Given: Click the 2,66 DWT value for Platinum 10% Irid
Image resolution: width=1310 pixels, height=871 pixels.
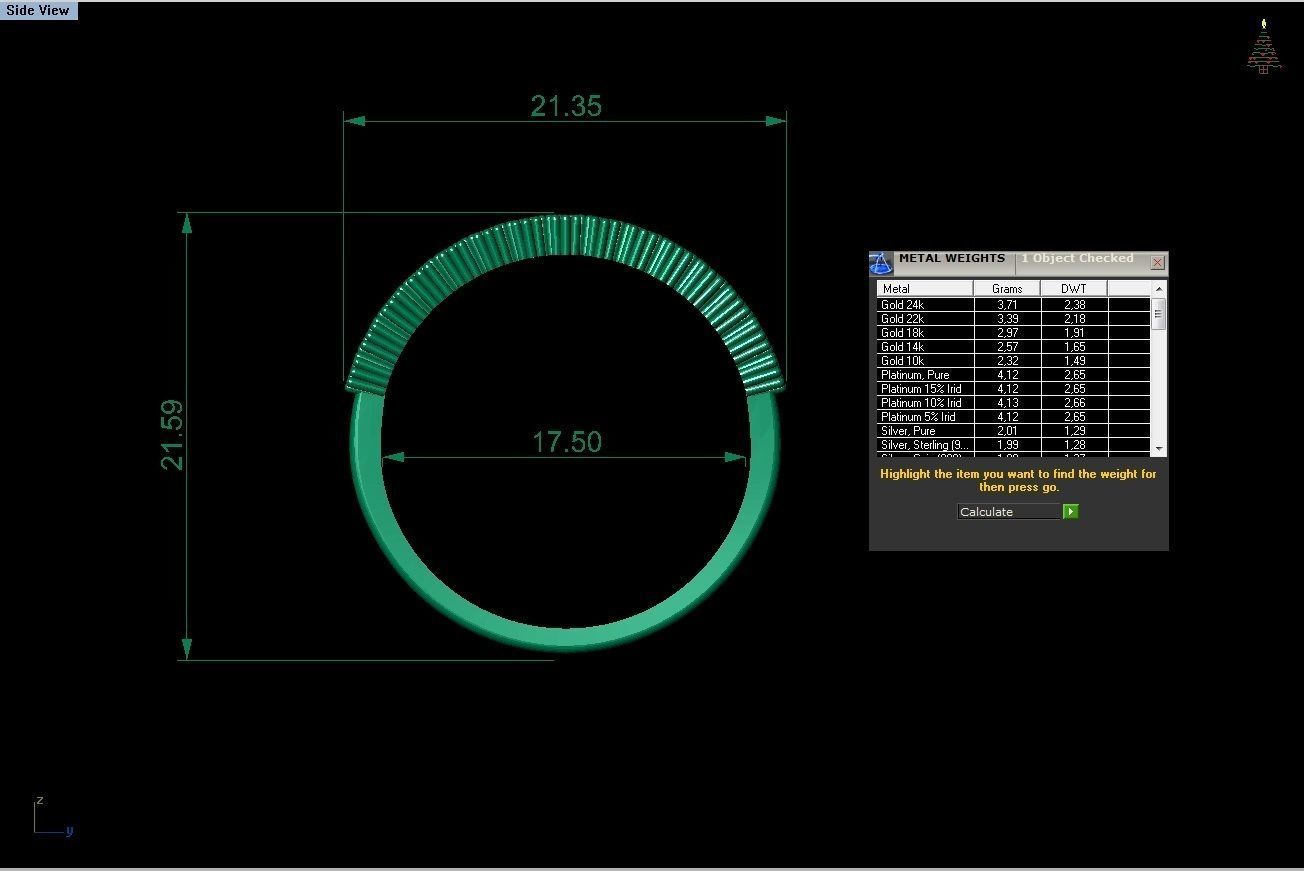Looking at the screenshot, I should [x=1074, y=403].
